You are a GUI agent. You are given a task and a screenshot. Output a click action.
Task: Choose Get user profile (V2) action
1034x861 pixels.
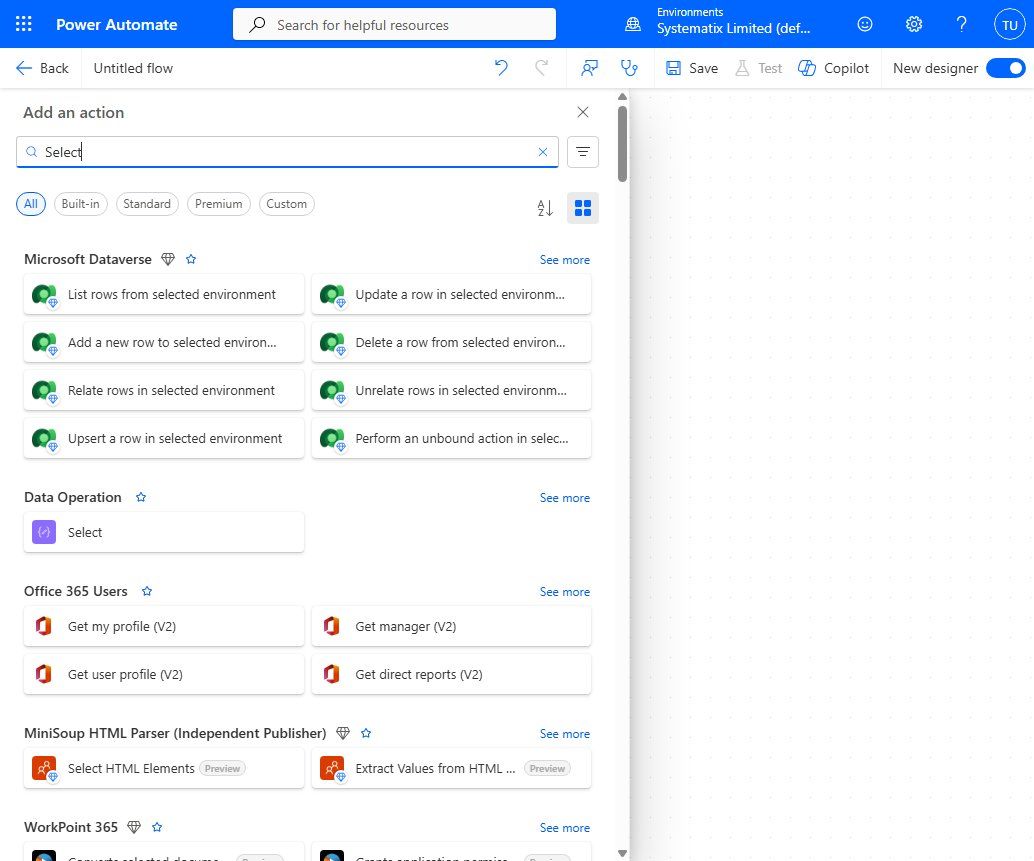pos(164,674)
